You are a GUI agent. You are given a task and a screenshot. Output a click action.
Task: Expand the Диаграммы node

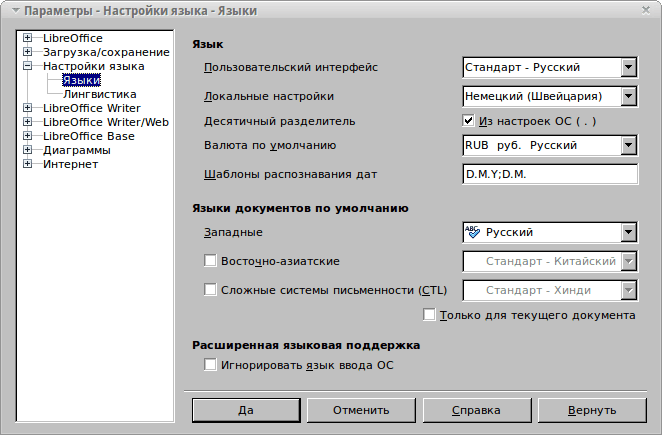pyautogui.click(x=27, y=150)
